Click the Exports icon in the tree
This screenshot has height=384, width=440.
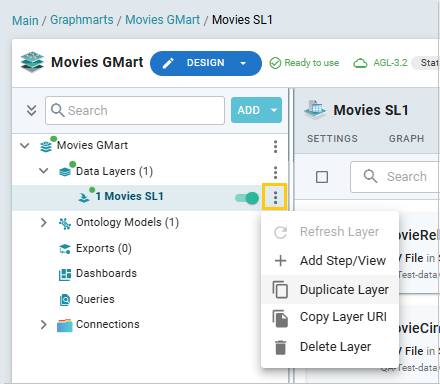(65, 249)
